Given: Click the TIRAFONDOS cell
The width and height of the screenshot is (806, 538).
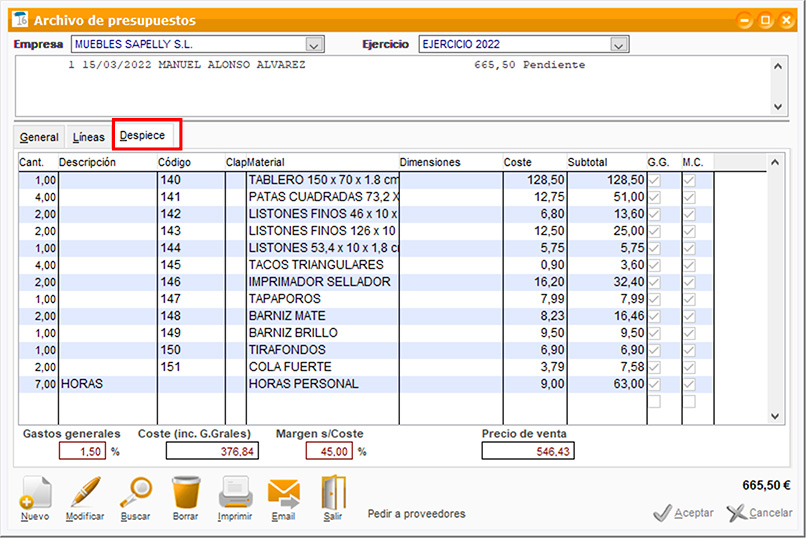Looking at the screenshot, I should (323, 350).
